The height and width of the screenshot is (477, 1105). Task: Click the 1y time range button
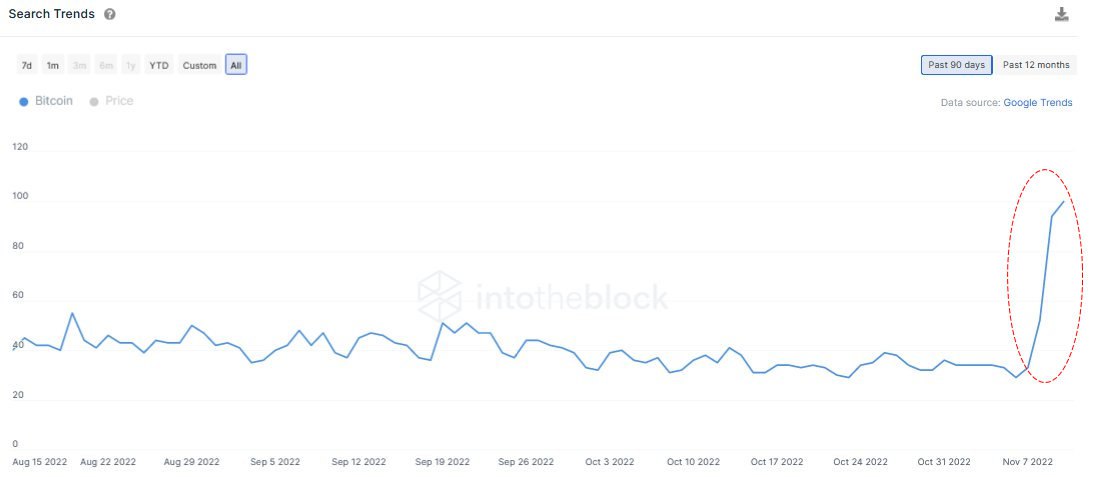130,65
